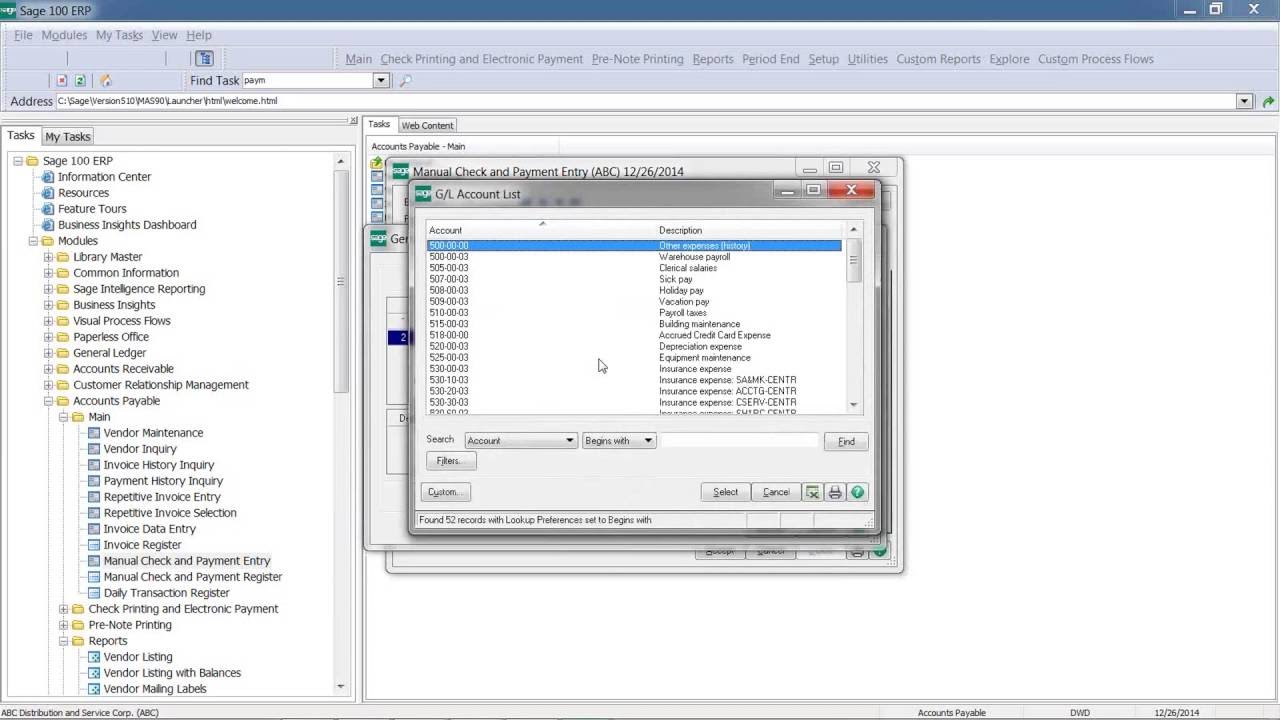This screenshot has width=1280, height=720.
Task: Open the Account search field dropdown
Action: (569, 440)
